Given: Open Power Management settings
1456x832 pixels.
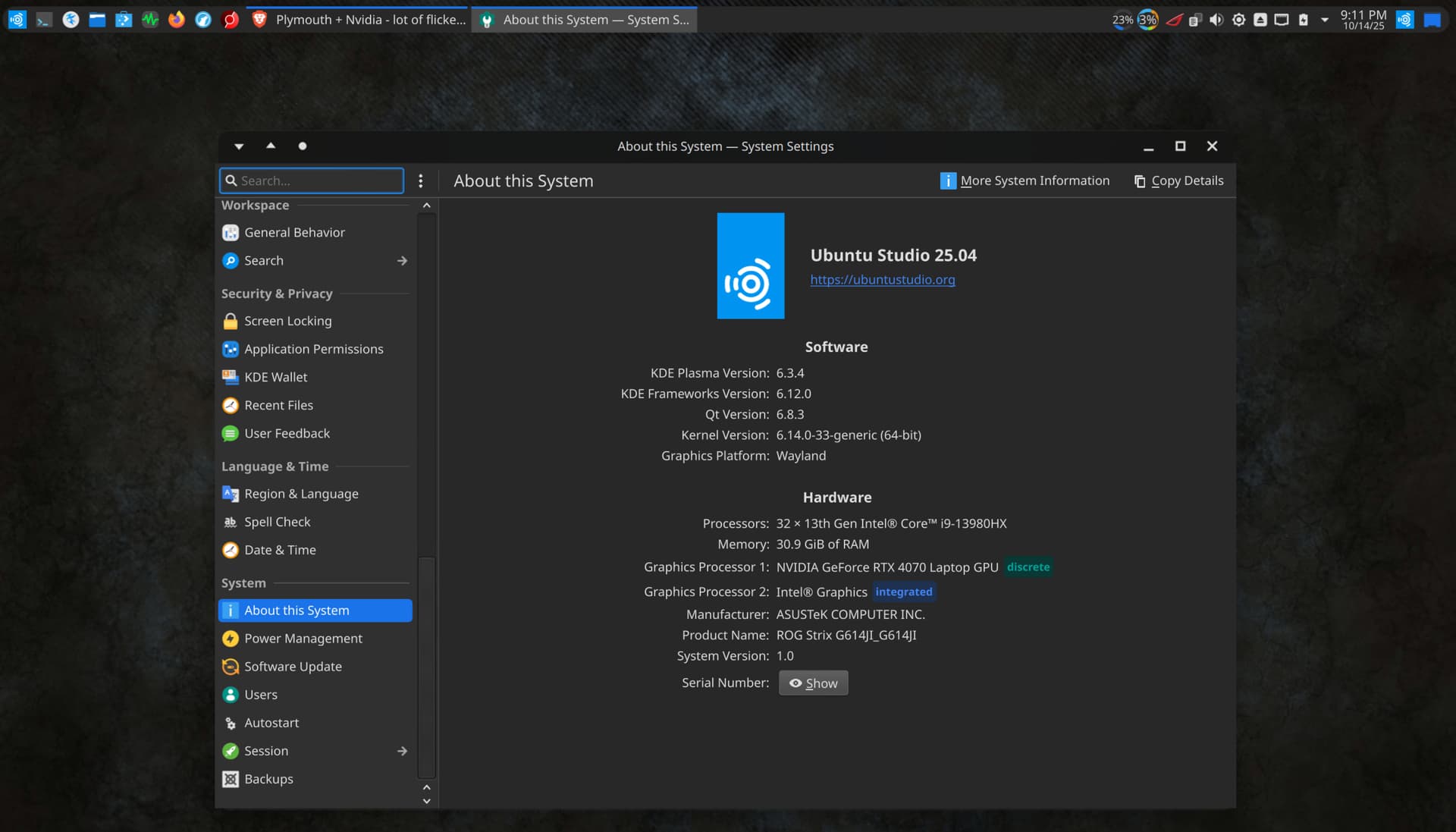Looking at the screenshot, I should (x=303, y=639).
